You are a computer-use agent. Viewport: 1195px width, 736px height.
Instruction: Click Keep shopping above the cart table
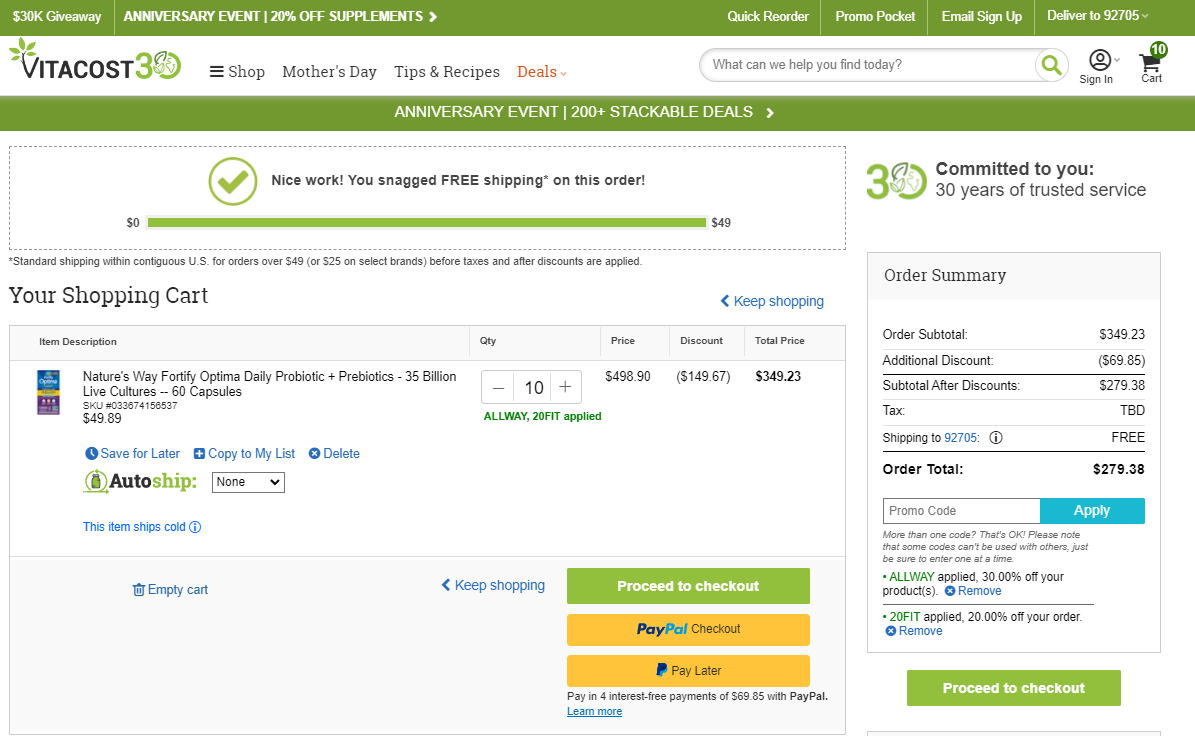(772, 301)
